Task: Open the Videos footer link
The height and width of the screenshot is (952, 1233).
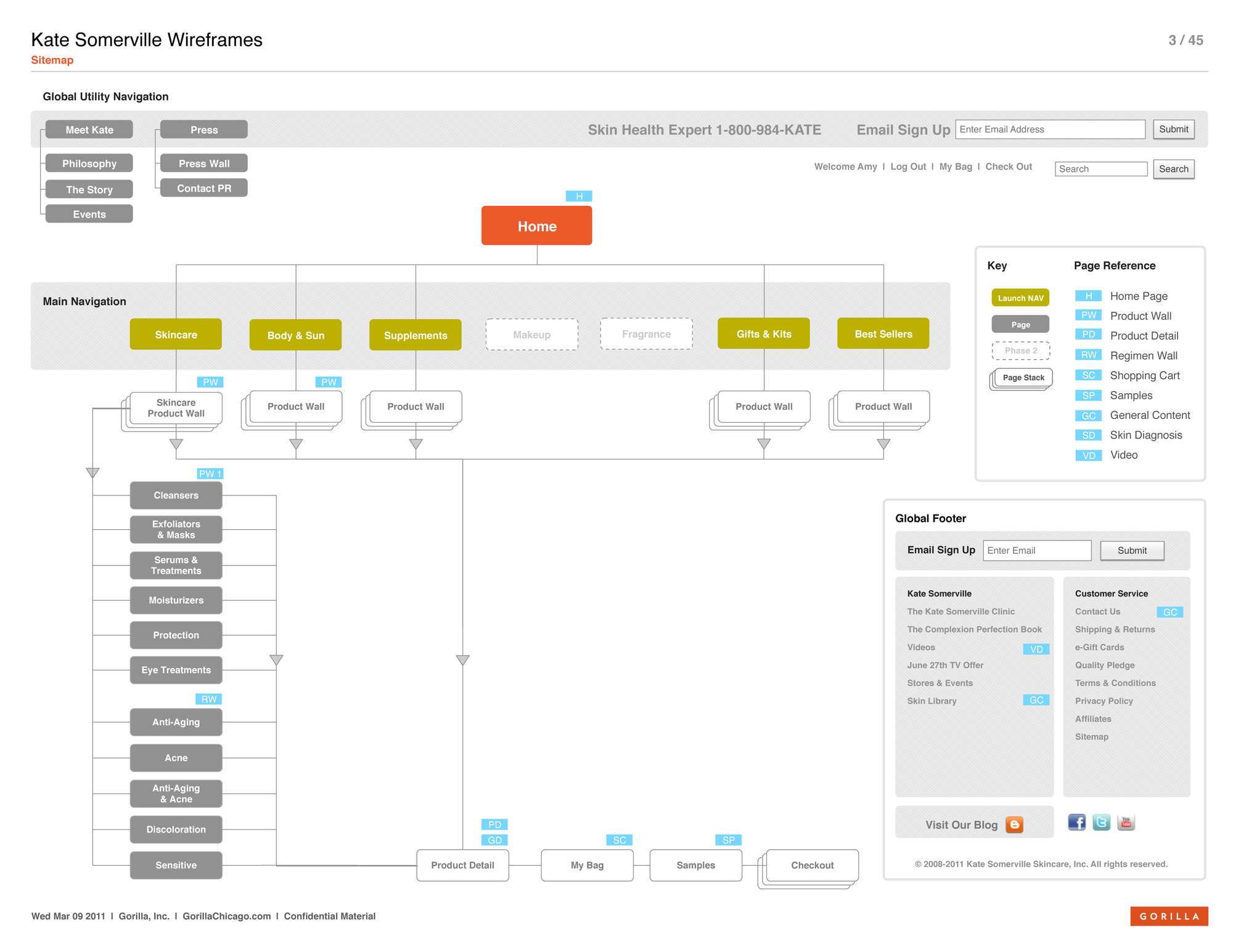Action: click(921, 647)
